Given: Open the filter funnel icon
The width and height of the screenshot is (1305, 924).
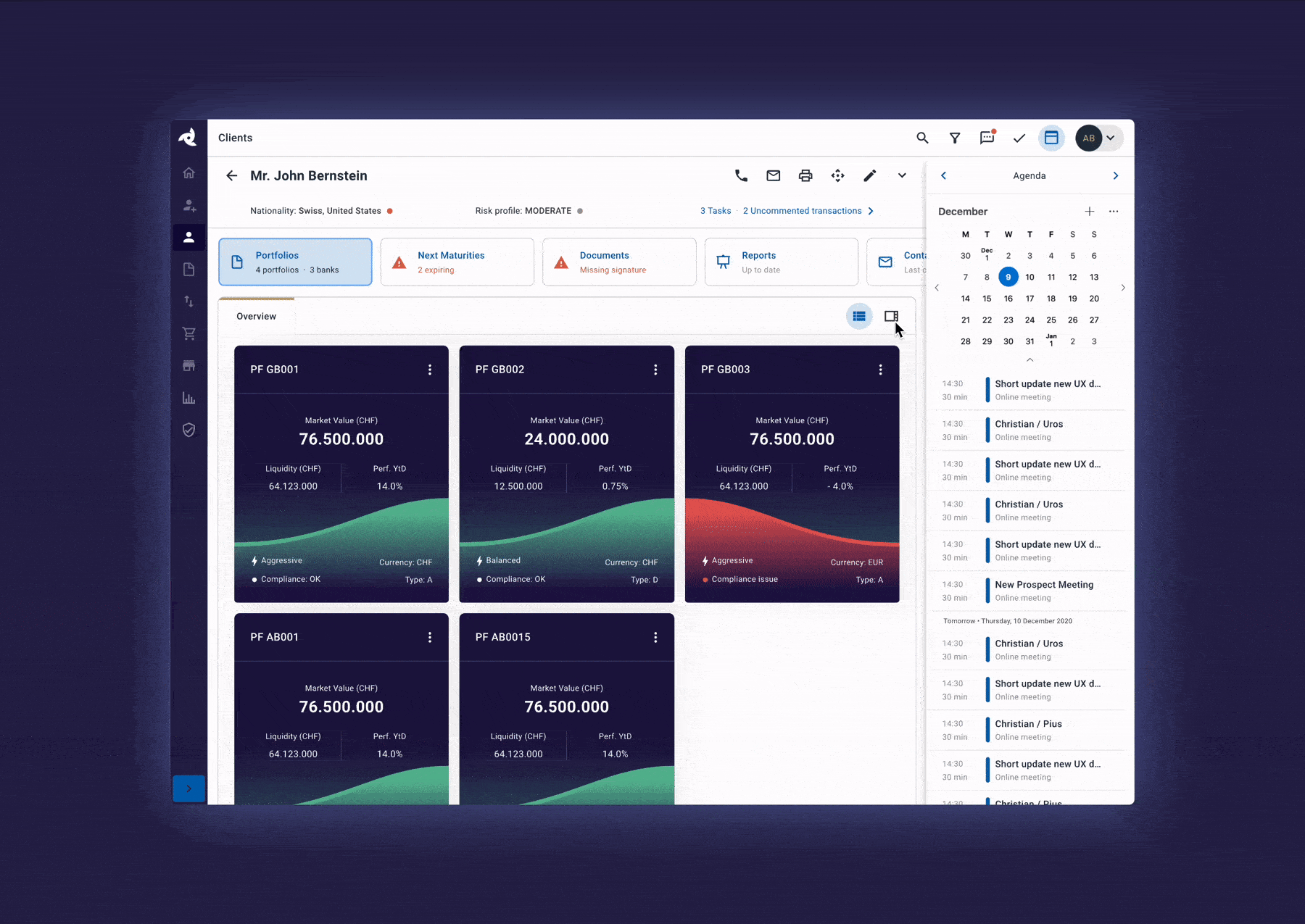Looking at the screenshot, I should pos(955,138).
